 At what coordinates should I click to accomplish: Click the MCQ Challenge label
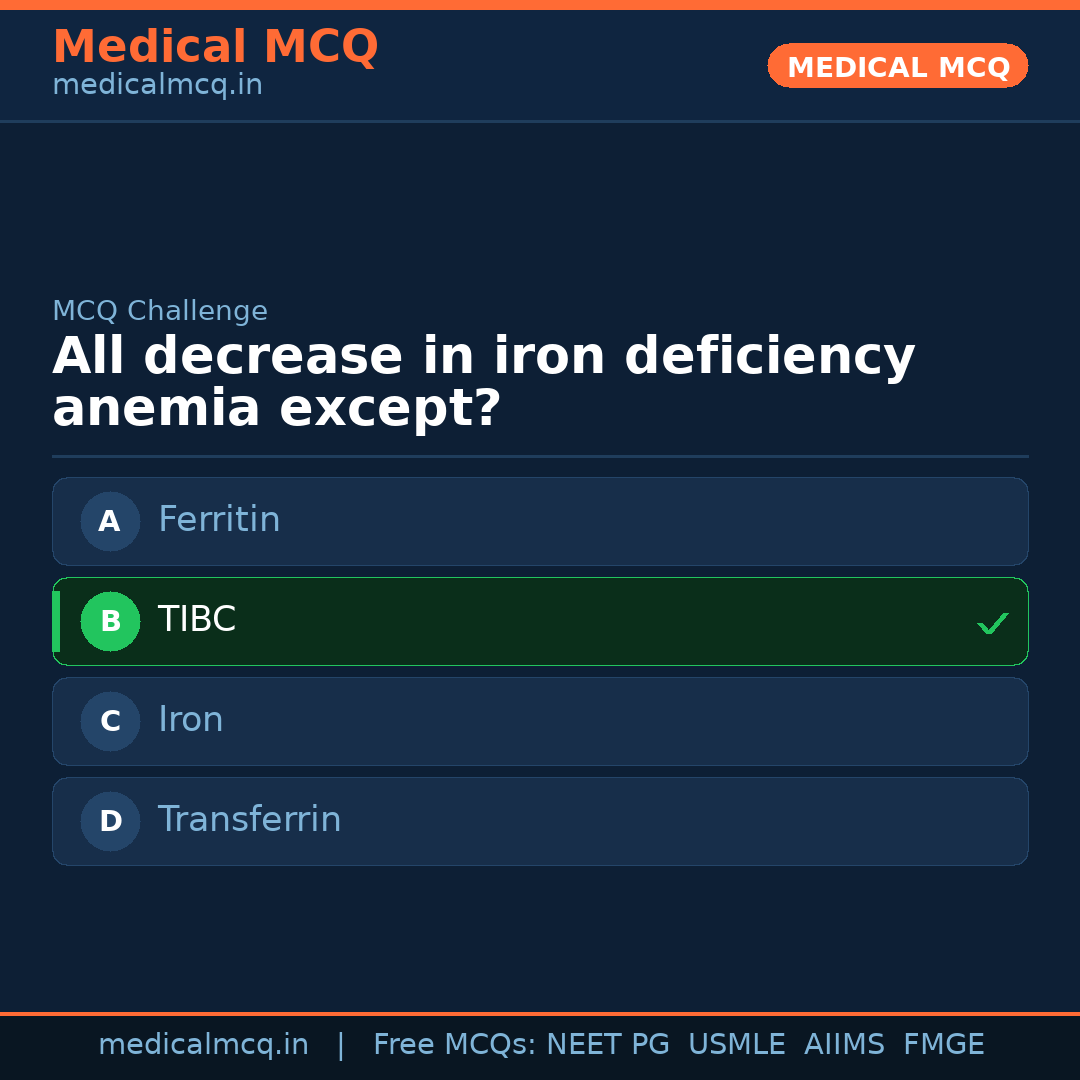click(x=160, y=311)
